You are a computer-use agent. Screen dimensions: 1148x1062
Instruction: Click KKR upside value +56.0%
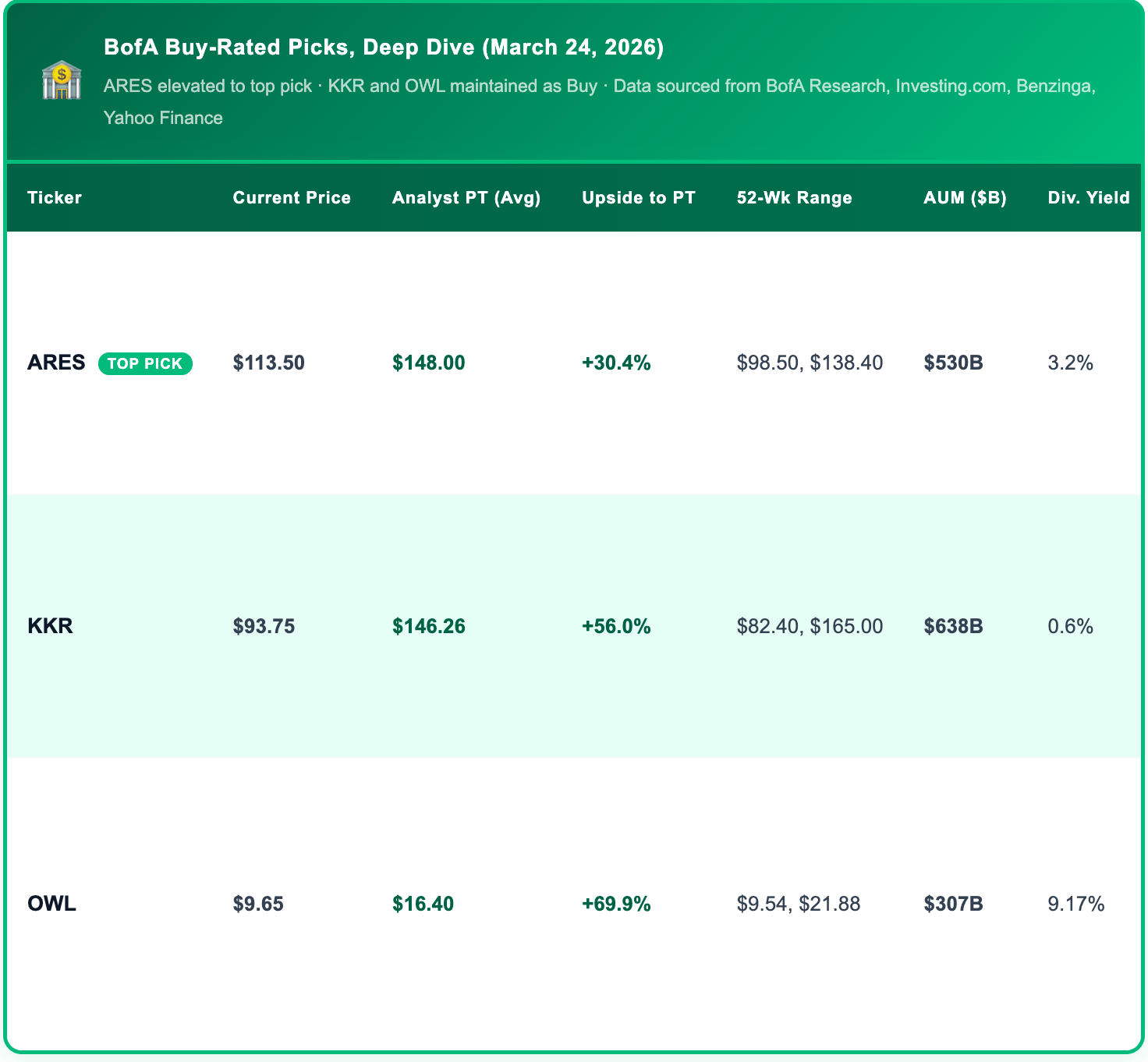[616, 626]
